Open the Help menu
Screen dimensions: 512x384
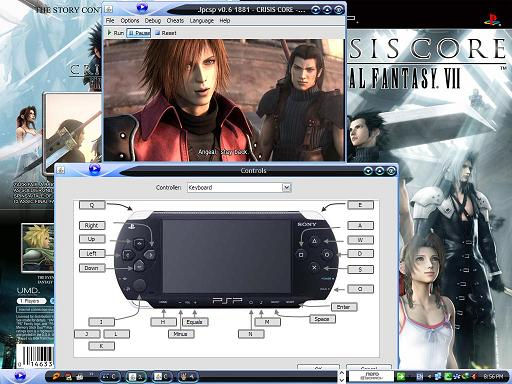225,21
